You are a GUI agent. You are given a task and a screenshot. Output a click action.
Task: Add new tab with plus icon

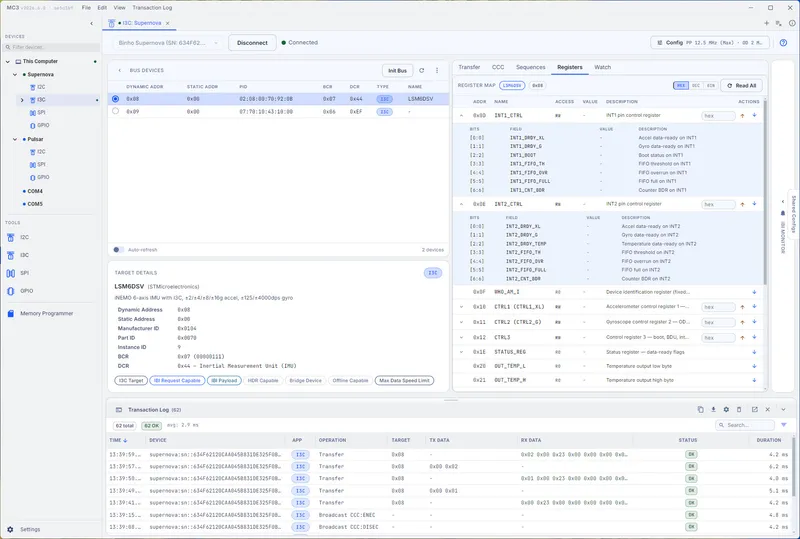766,23
